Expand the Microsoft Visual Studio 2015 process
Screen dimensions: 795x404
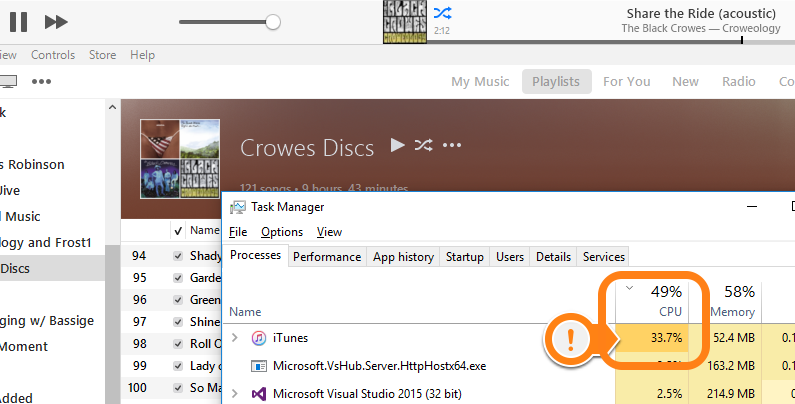tap(235, 393)
